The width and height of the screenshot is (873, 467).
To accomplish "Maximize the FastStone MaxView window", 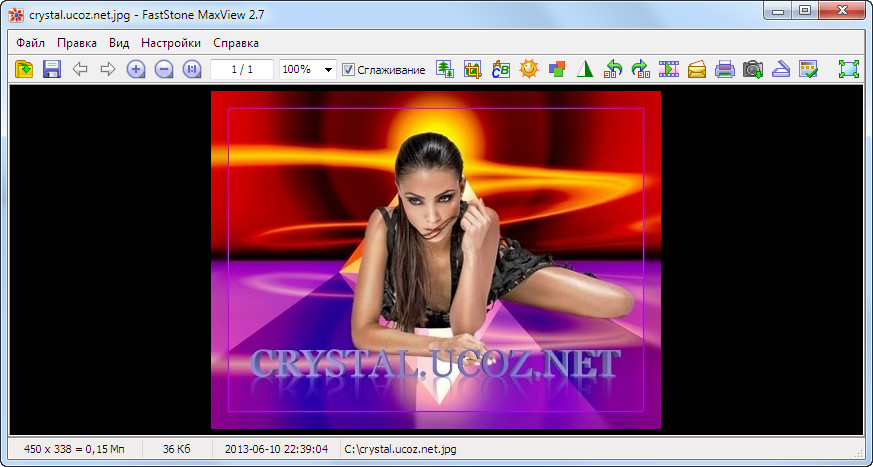I will (805, 10).
